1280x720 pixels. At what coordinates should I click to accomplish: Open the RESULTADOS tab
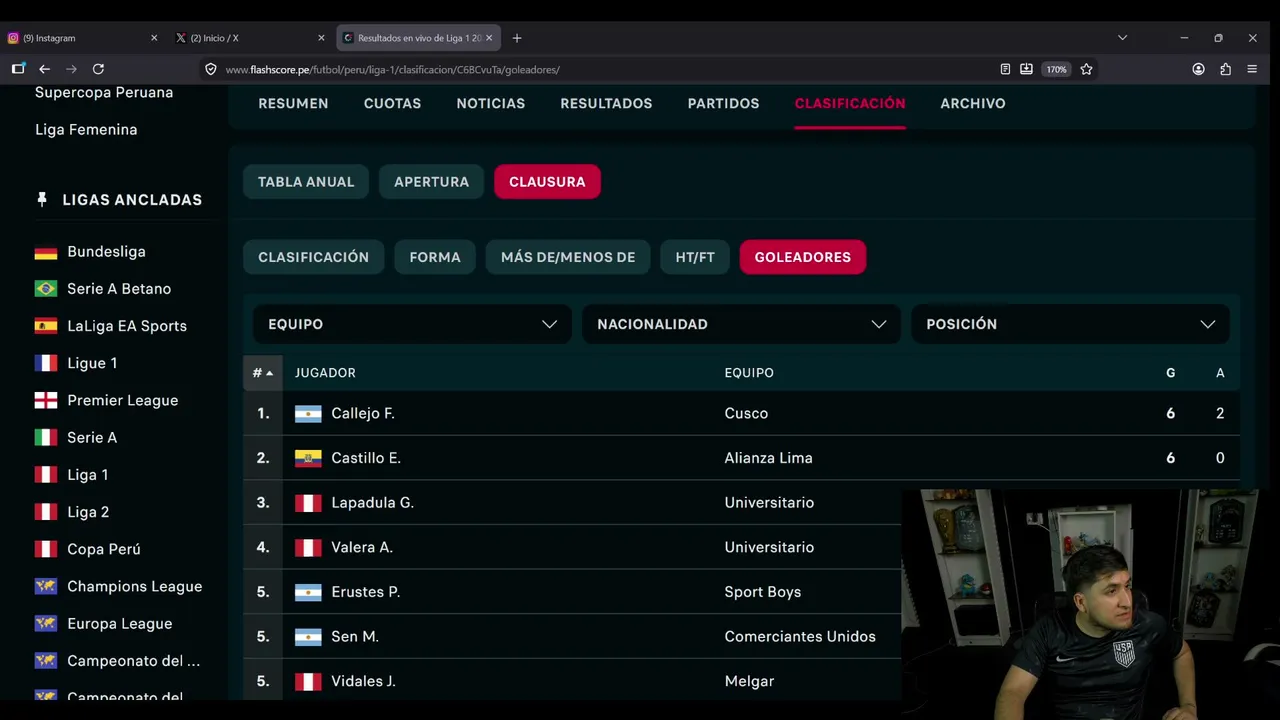[606, 103]
